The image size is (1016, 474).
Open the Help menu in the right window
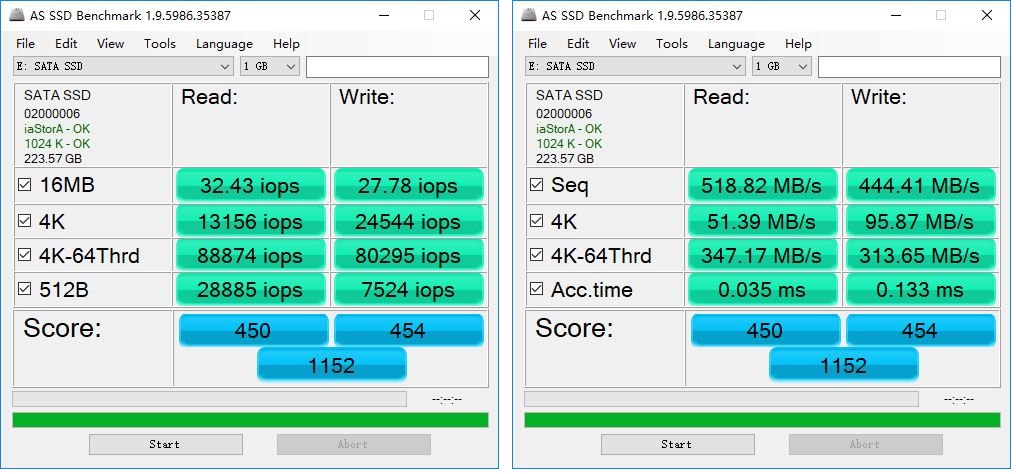point(798,43)
